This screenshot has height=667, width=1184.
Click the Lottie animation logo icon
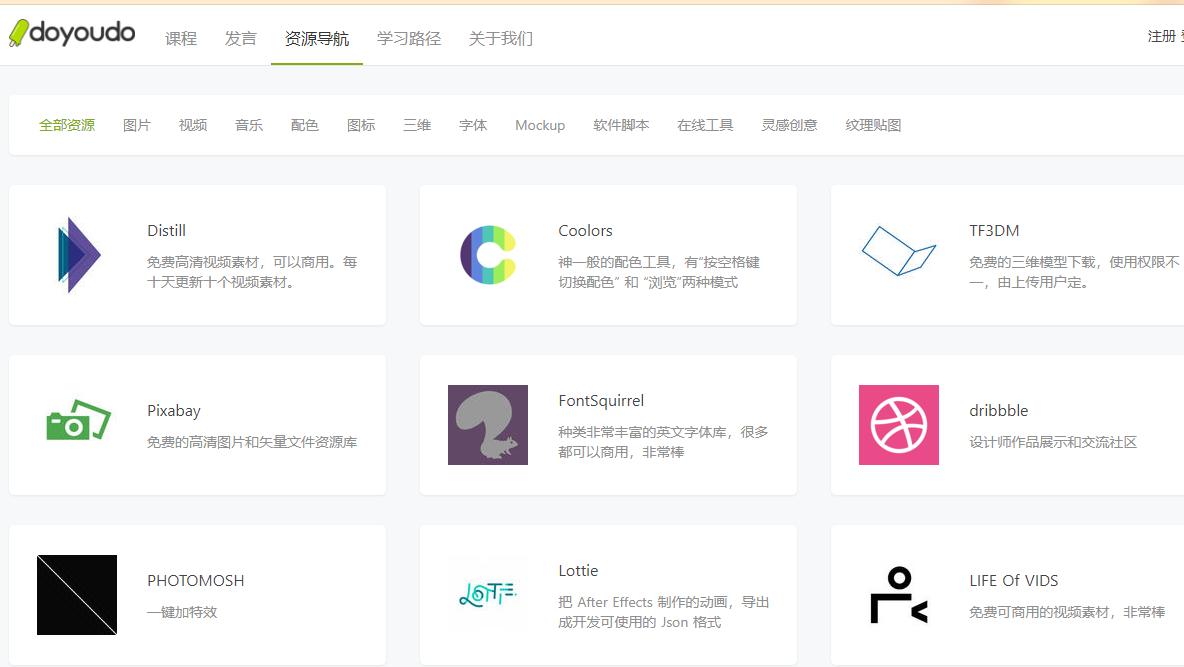(487, 594)
